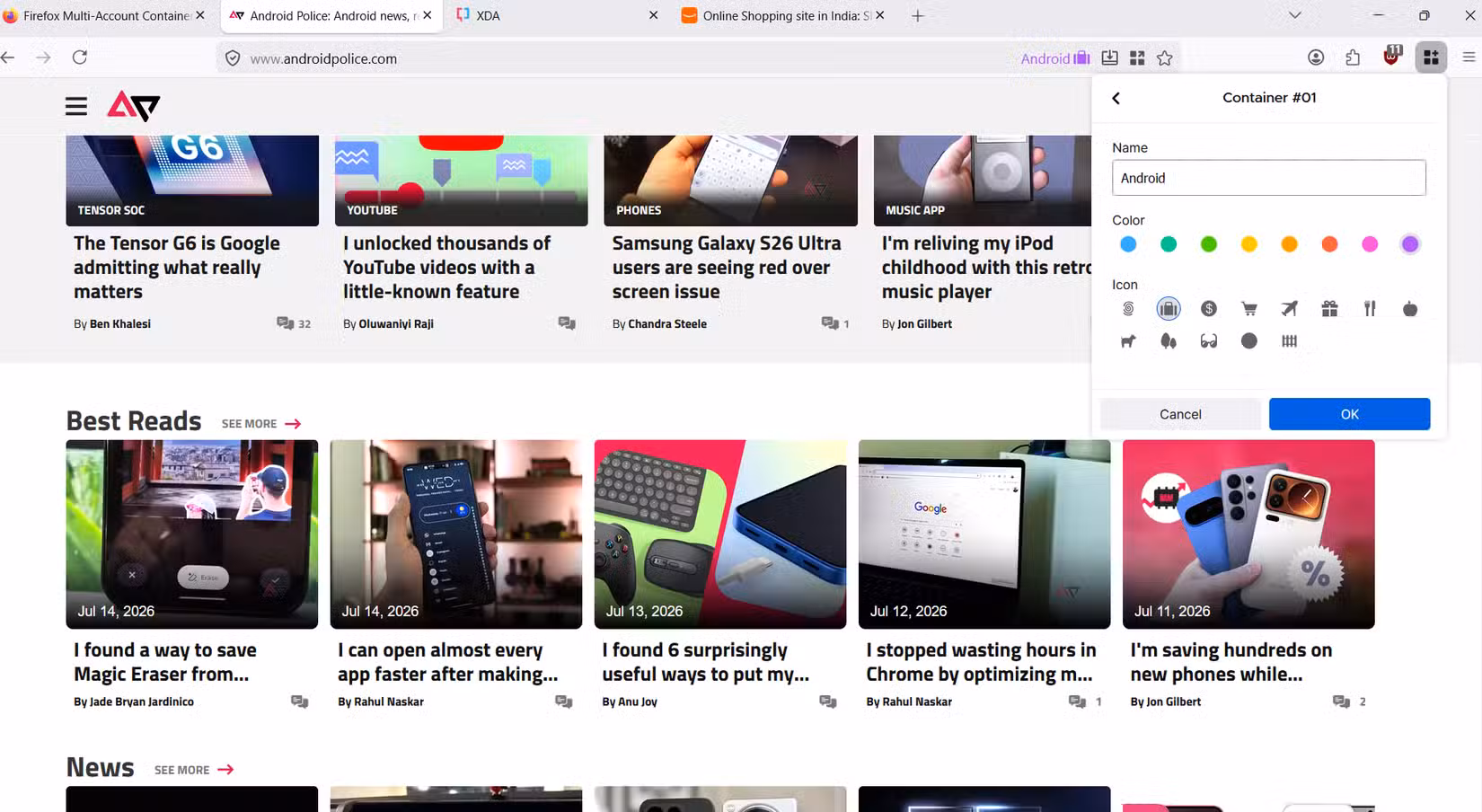Choose the tree container icon
Screen dimensions: 1482x812
point(1169,341)
